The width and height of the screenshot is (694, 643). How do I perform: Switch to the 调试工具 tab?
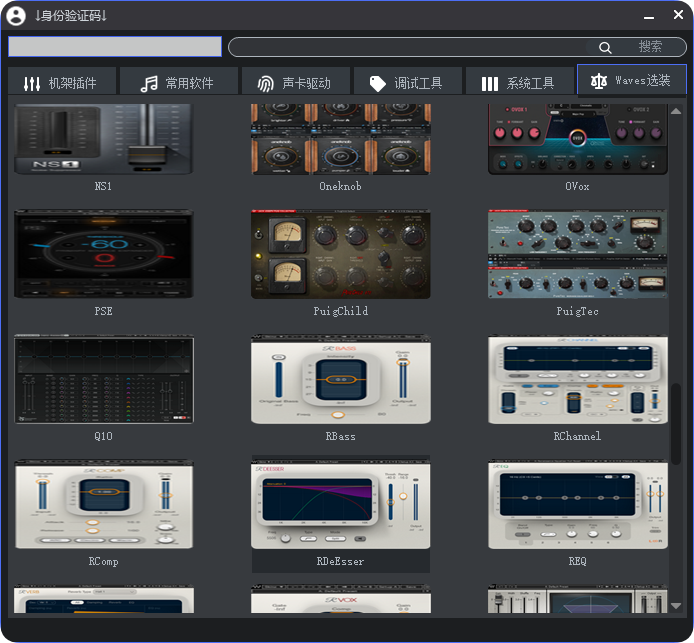[x=408, y=81]
